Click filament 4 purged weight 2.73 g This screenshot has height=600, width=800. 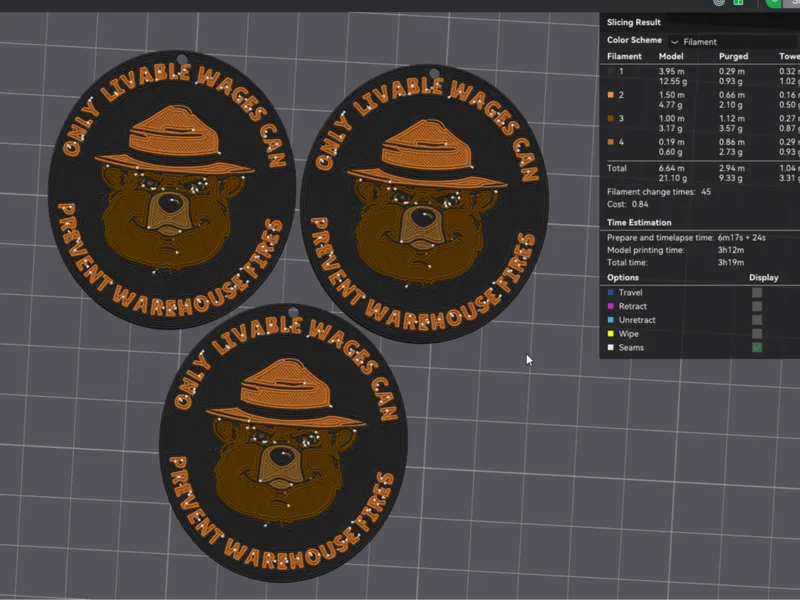pos(731,152)
